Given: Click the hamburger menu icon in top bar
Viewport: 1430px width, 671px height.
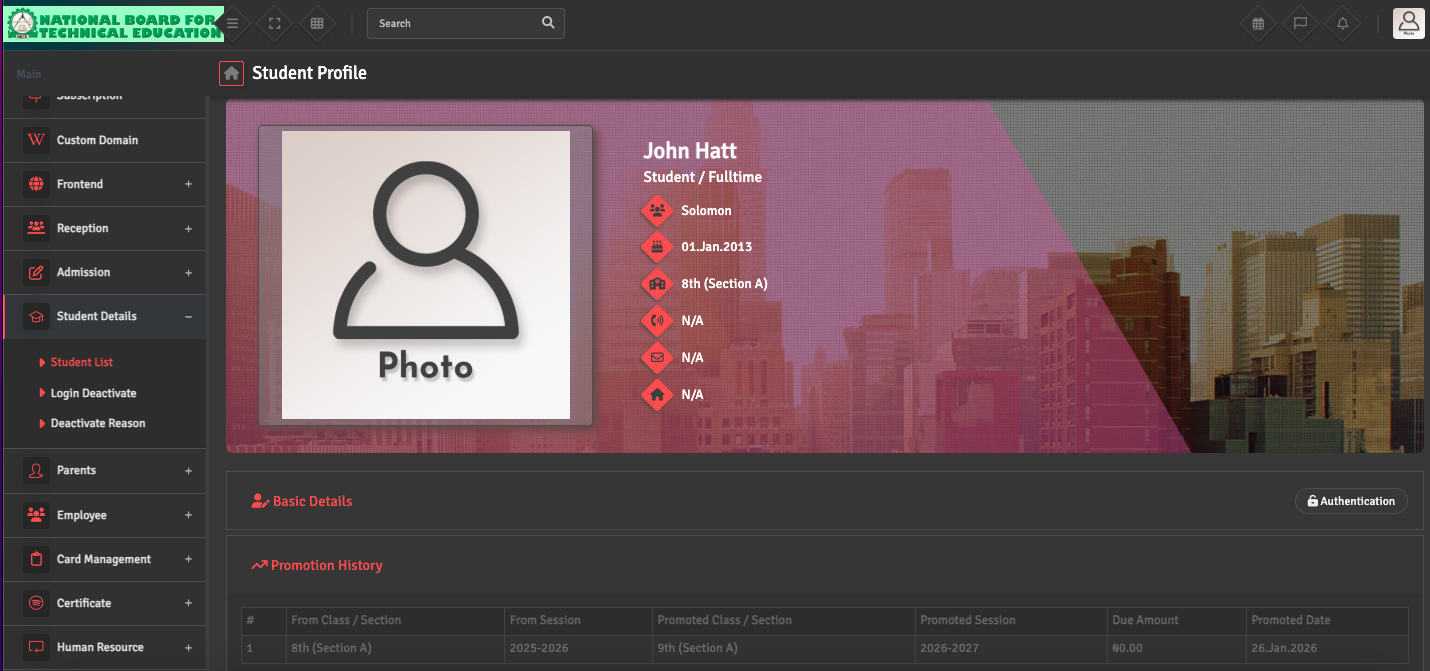Looking at the screenshot, I should [x=232, y=23].
